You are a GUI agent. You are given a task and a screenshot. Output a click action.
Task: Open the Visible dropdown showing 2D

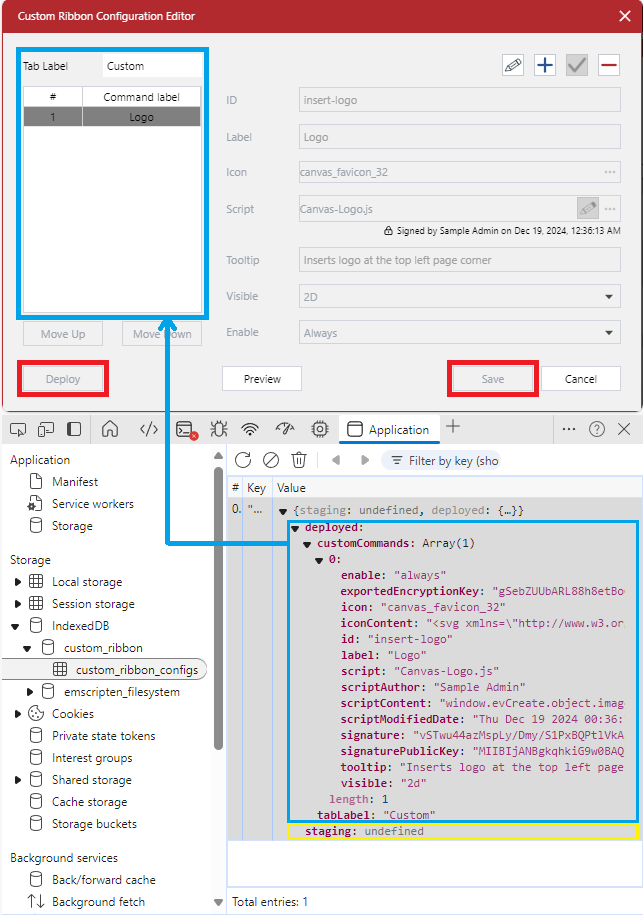coord(459,297)
